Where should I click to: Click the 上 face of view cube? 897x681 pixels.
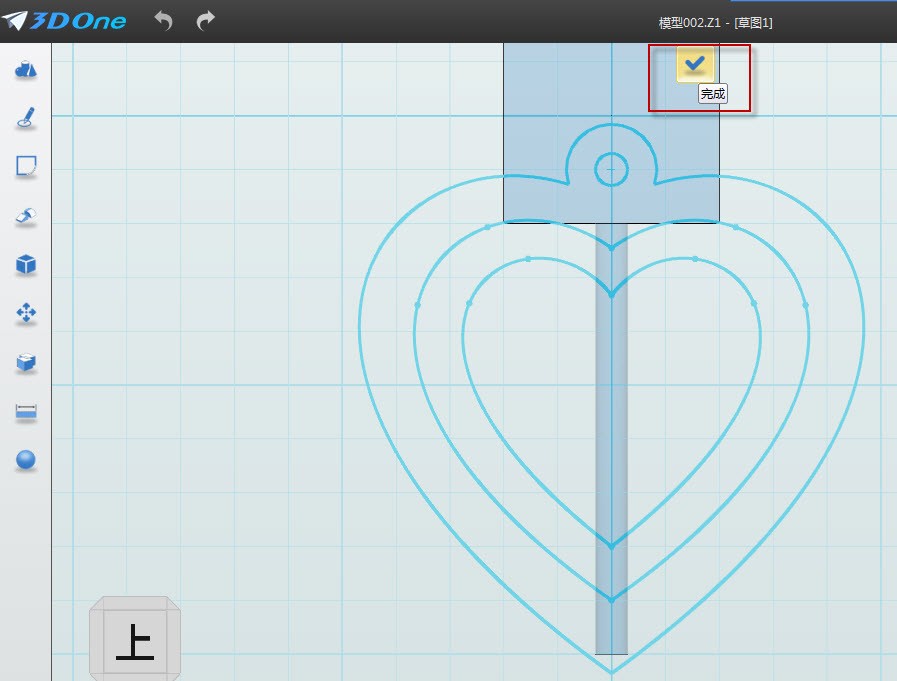tap(134, 642)
